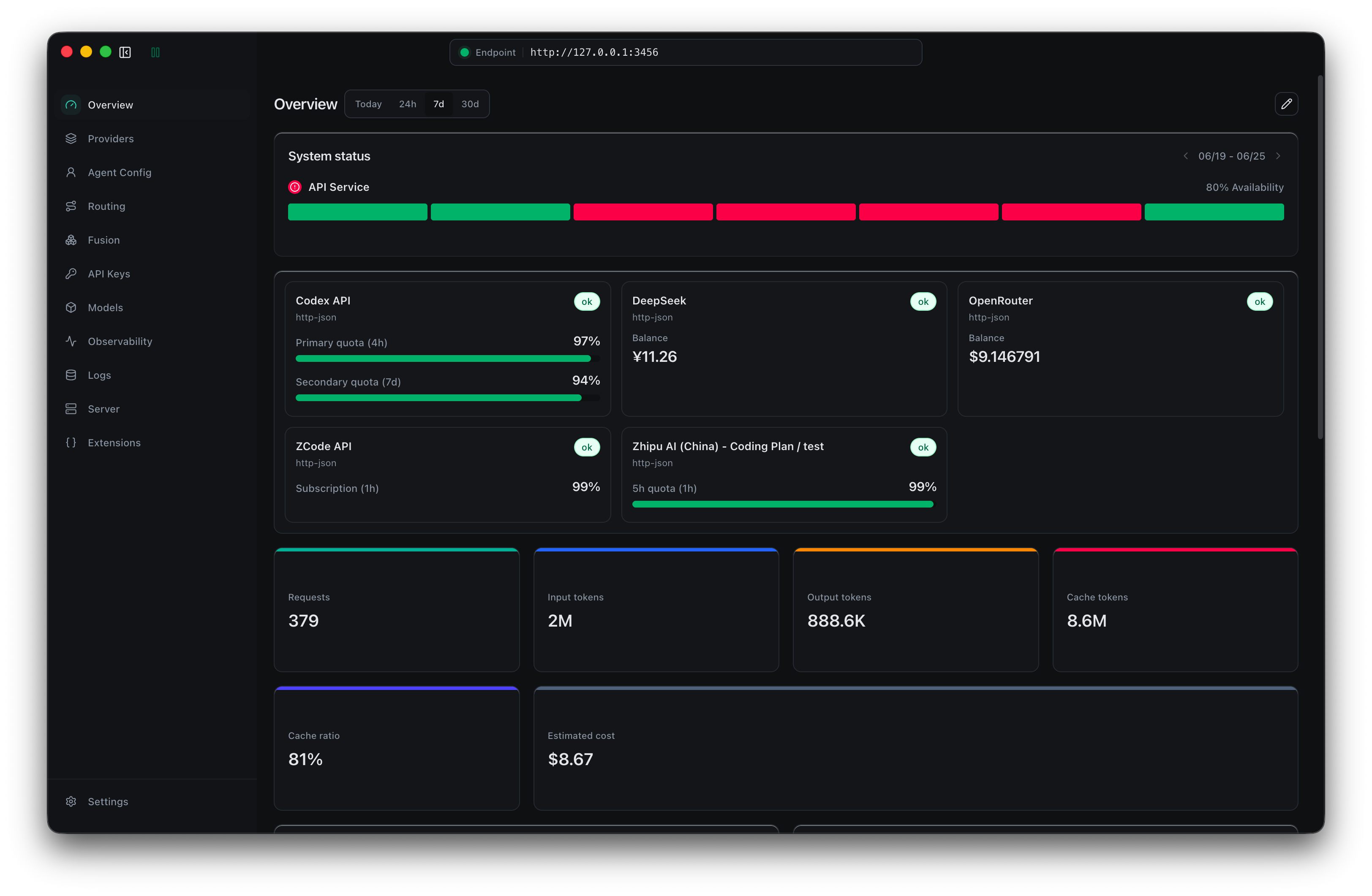Screen dimensions: 1372x896
Task: Click the API Keys key icon
Action: pos(71,274)
